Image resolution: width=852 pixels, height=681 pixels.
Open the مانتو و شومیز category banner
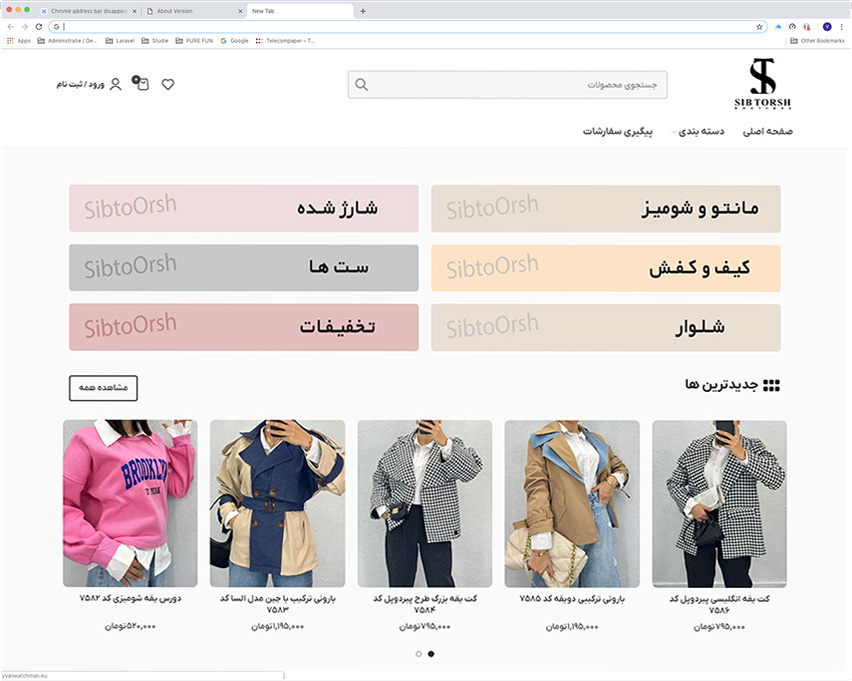(x=606, y=209)
